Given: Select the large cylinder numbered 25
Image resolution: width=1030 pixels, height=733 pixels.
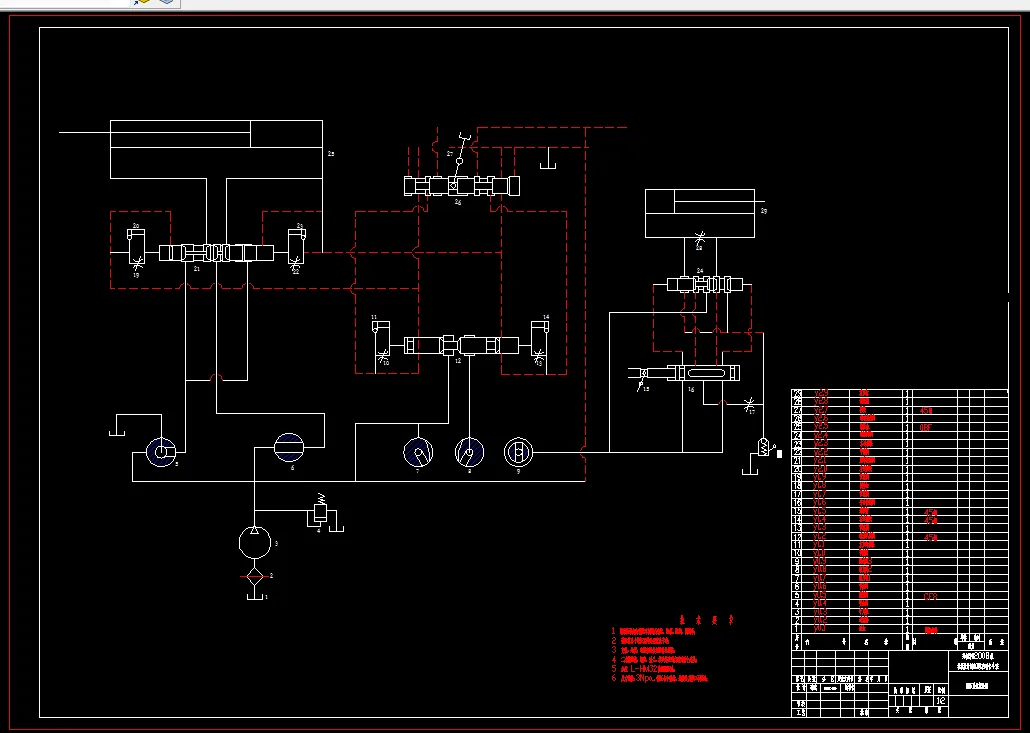Looking at the screenshot, I should coord(216,149).
